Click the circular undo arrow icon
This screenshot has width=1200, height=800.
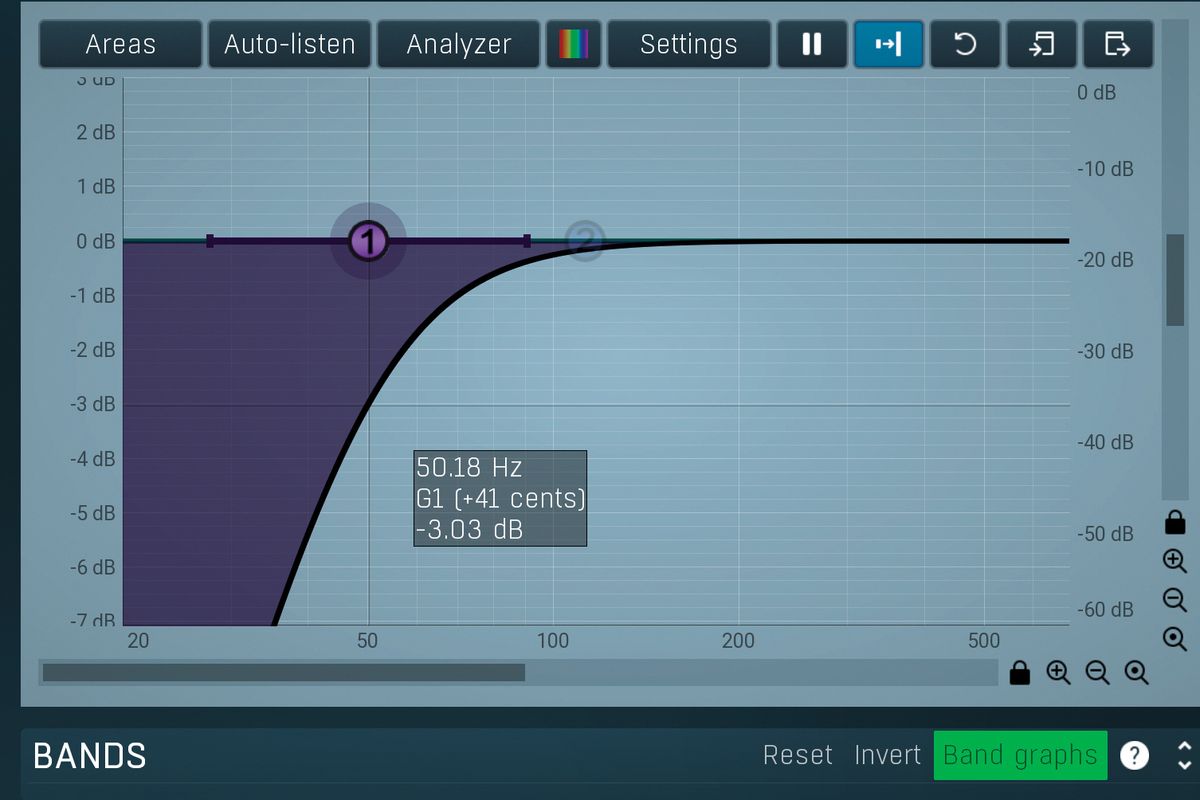click(x=964, y=44)
